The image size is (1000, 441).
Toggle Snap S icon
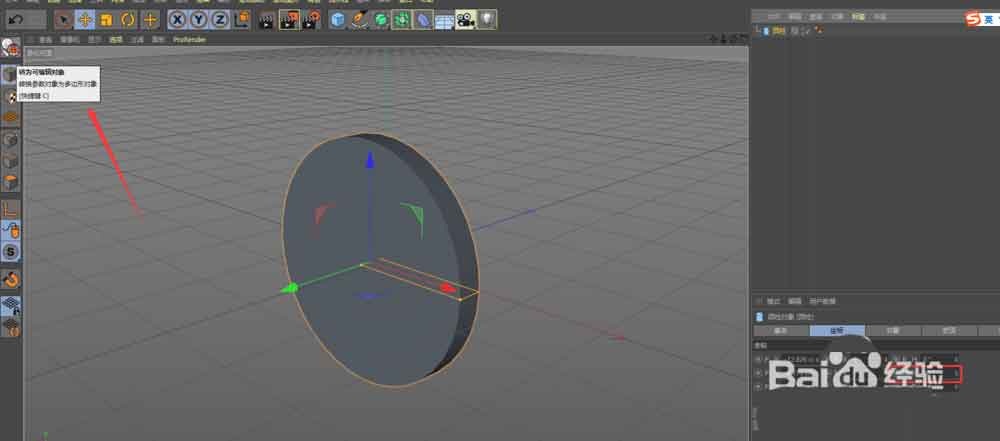point(11,251)
